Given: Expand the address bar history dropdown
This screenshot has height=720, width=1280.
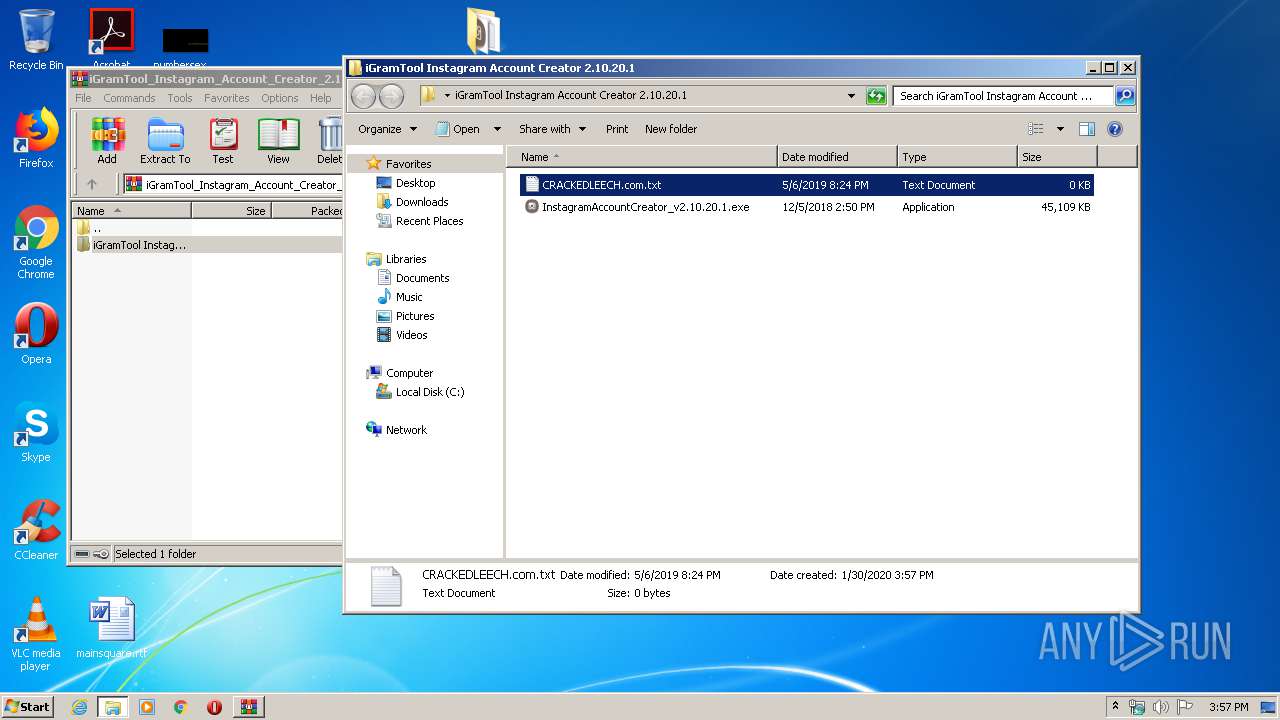Looking at the screenshot, I should pyautogui.click(x=851, y=96).
